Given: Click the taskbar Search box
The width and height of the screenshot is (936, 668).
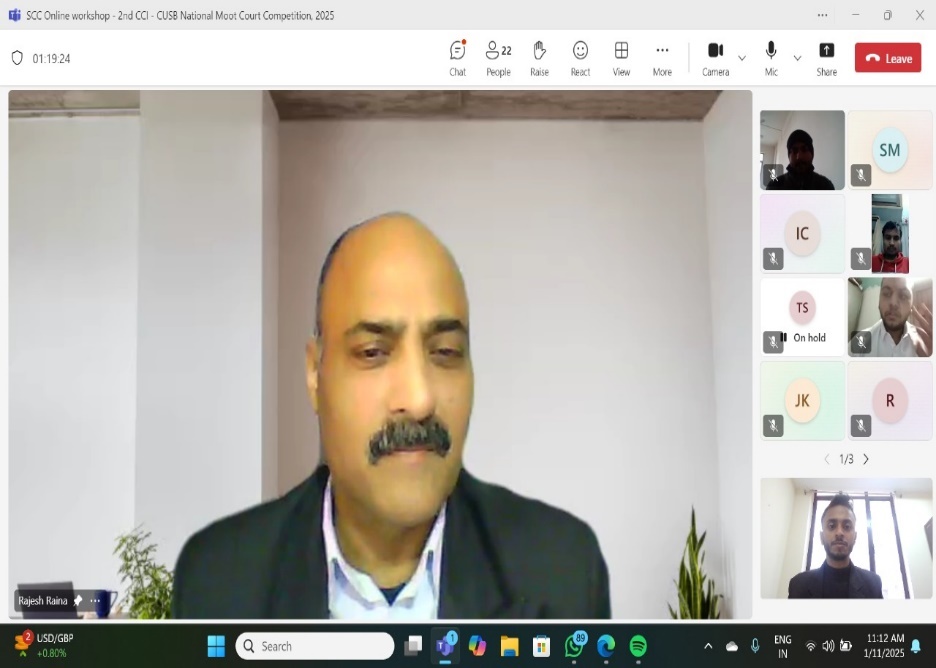Looking at the screenshot, I should pos(315,646).
